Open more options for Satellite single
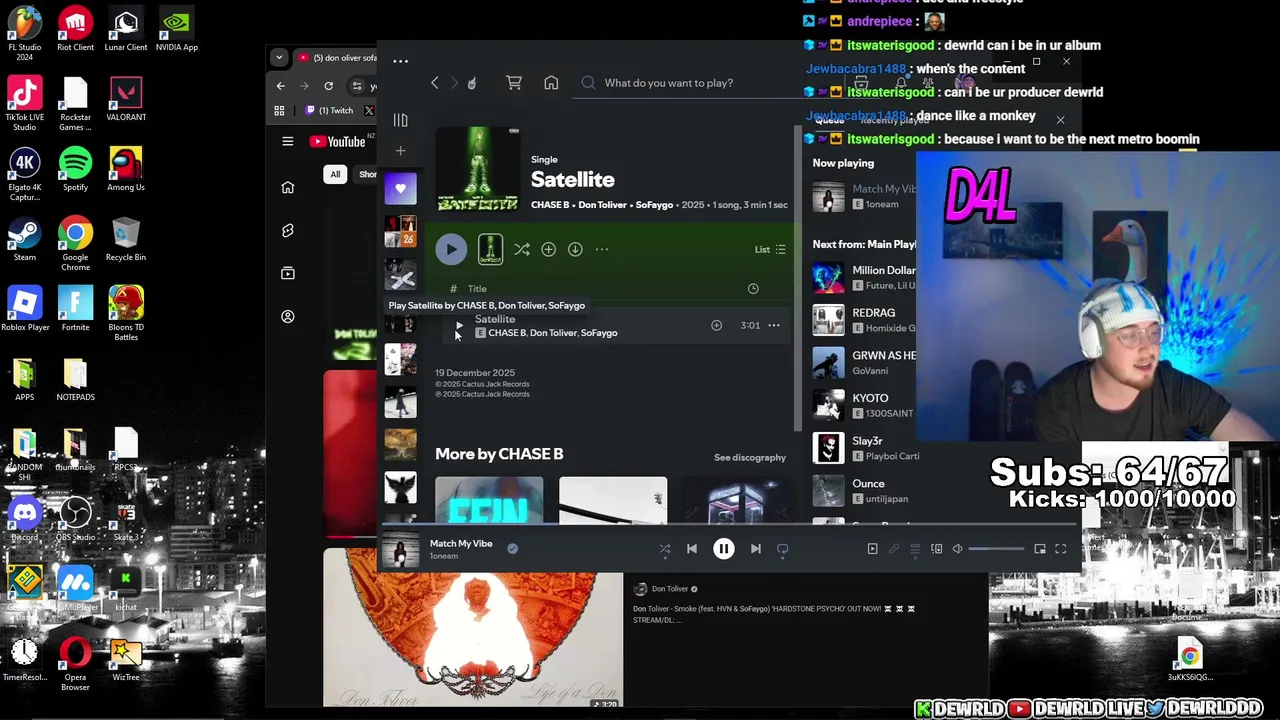 click(x=602, y=250)
